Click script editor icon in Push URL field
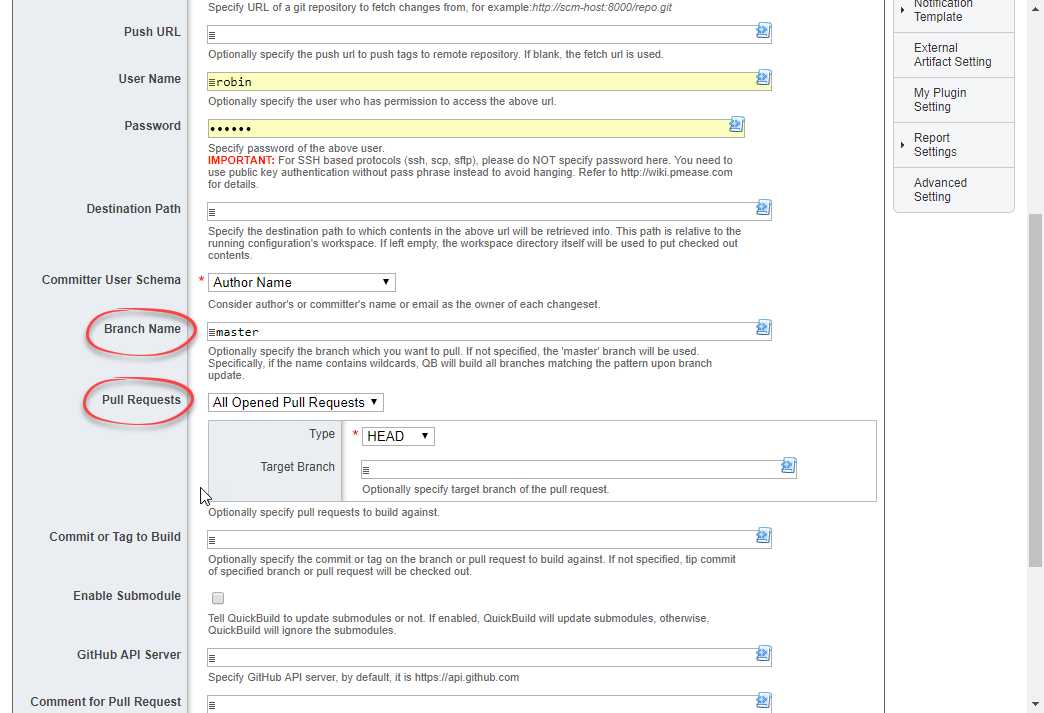1044x713 pixels. [x=763, y=31]
